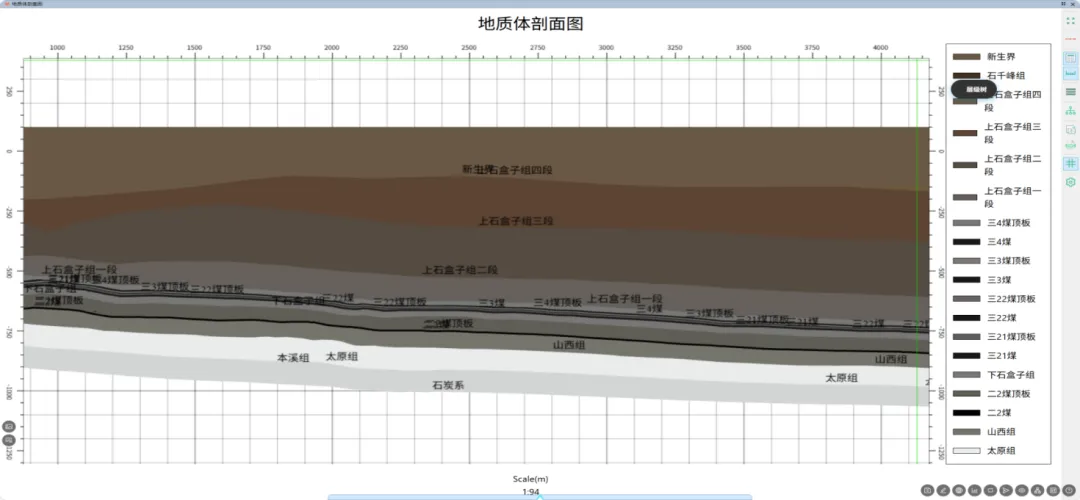The width and height of the screenshot is (1080, 500).
Task: Click the rectangle screen icon in bottom toolbar
Action: point(990,490)
